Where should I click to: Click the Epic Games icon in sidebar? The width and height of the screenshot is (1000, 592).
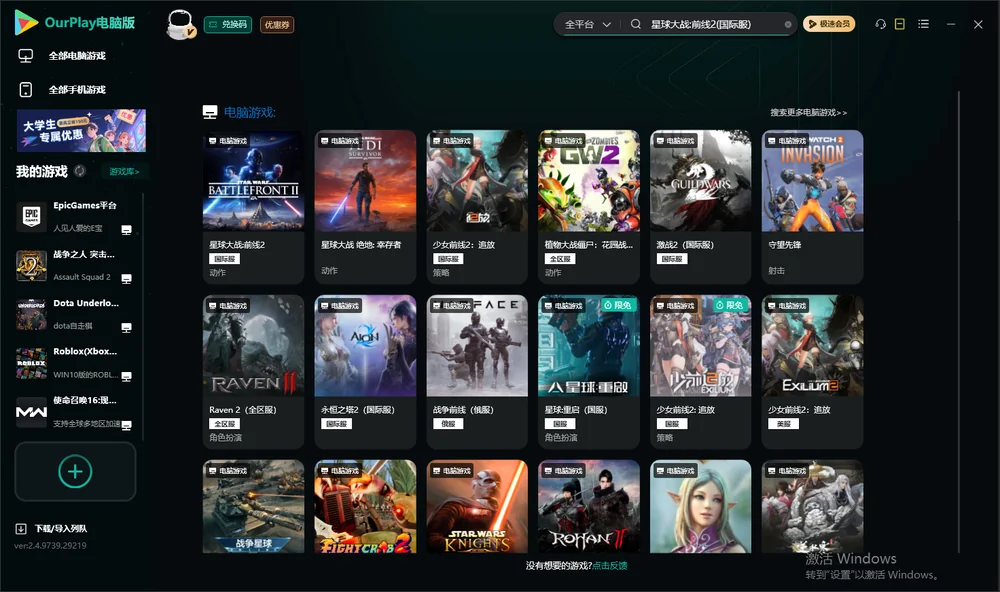point(31,216)
